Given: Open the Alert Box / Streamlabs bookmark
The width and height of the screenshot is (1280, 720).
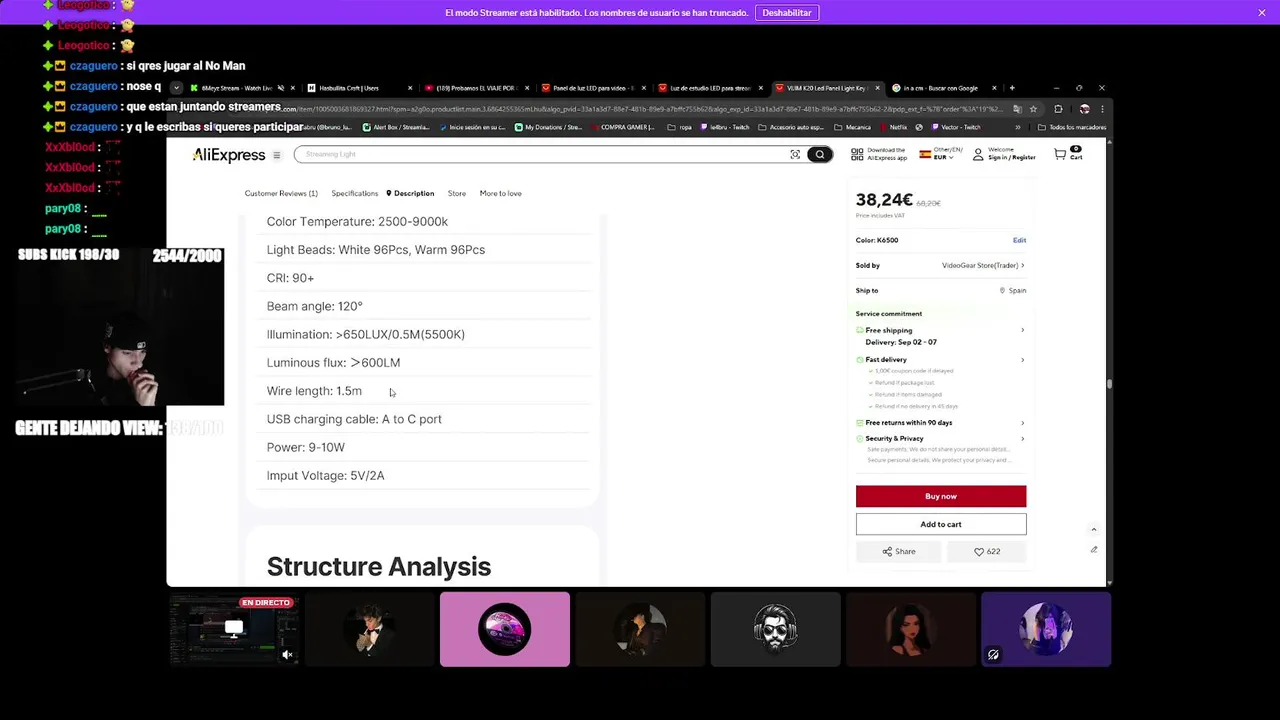Looking at the screenshot, I should tap(395, 128).
